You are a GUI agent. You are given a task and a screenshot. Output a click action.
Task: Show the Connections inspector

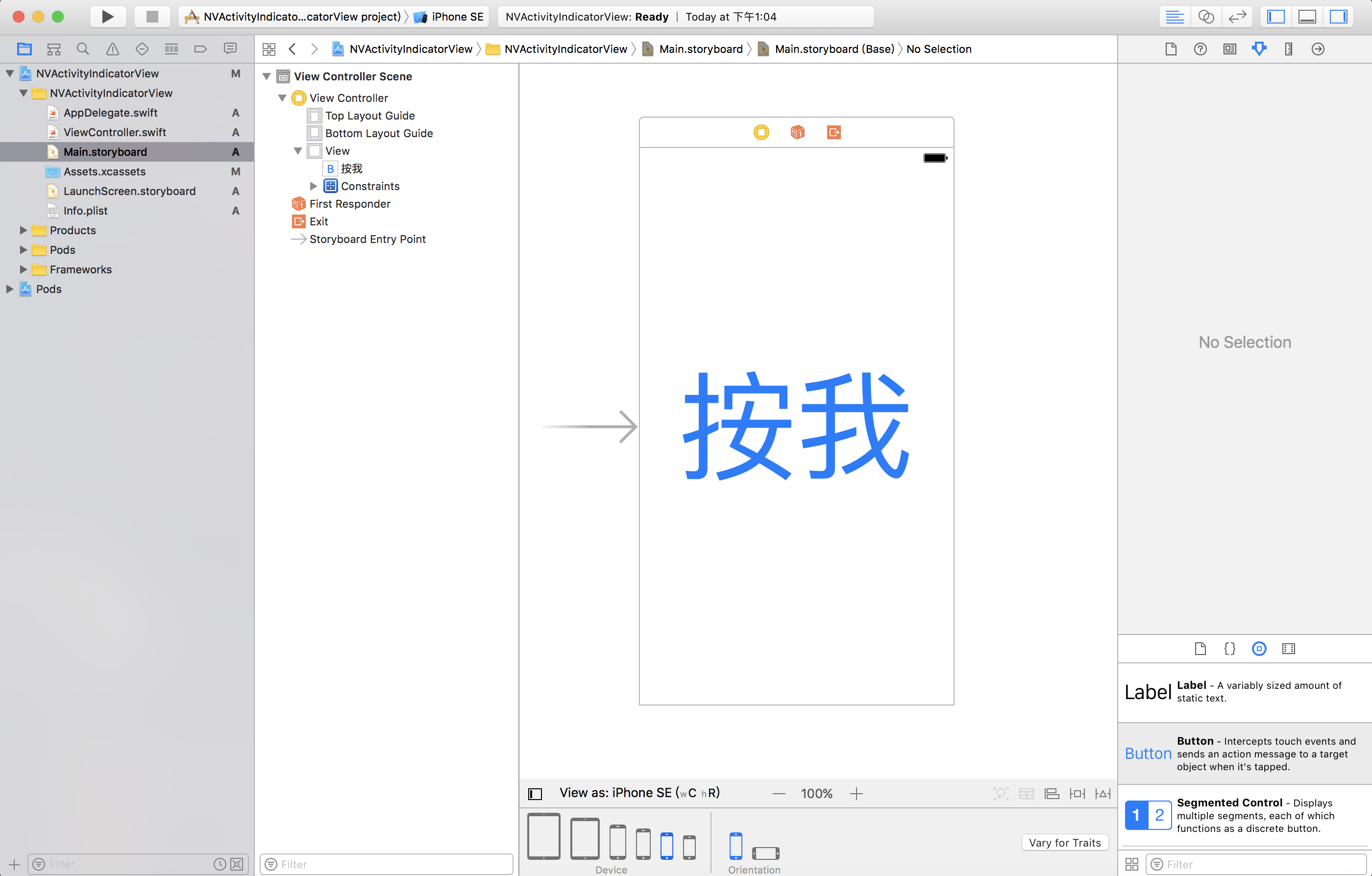click(1318, 49)
